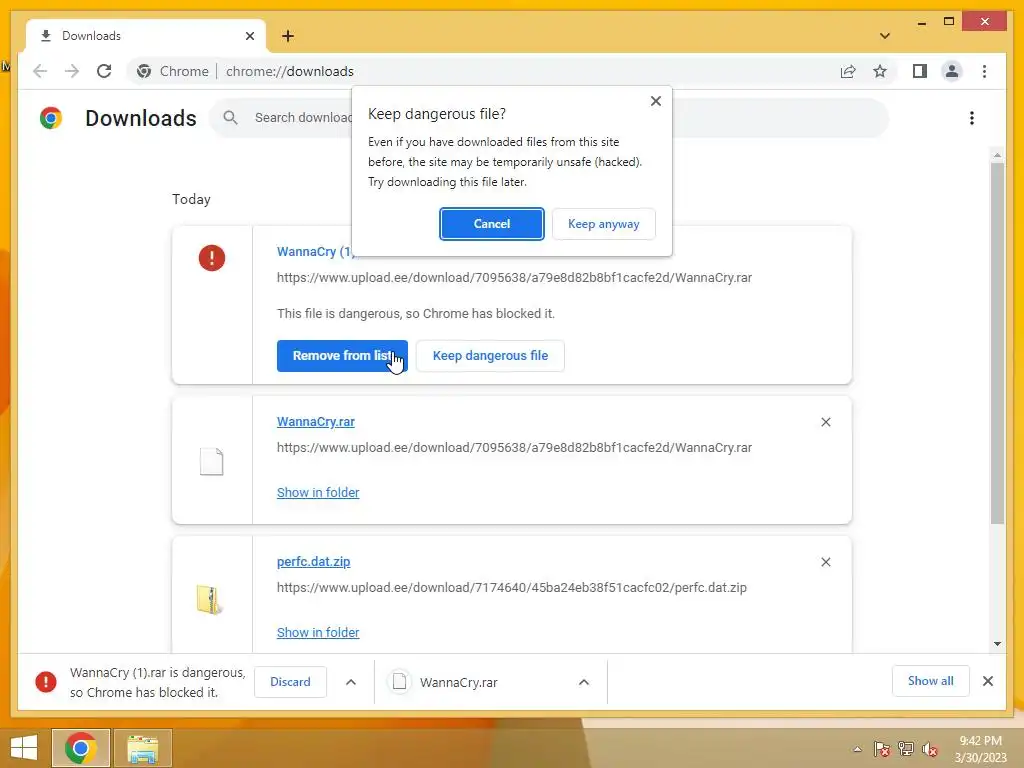
Task: Click the taskbar clock showing 9:42 PM
Action: [x=980, y=741]
